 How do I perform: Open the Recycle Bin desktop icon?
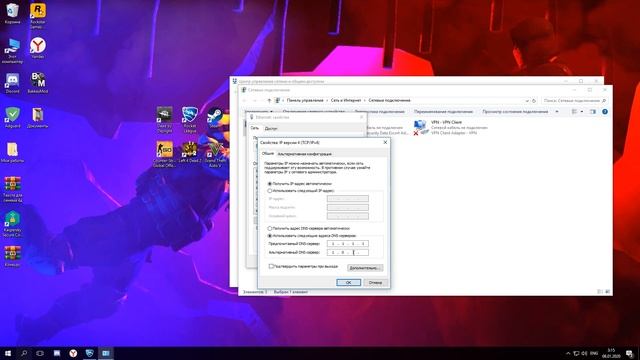tap(12, 11)
